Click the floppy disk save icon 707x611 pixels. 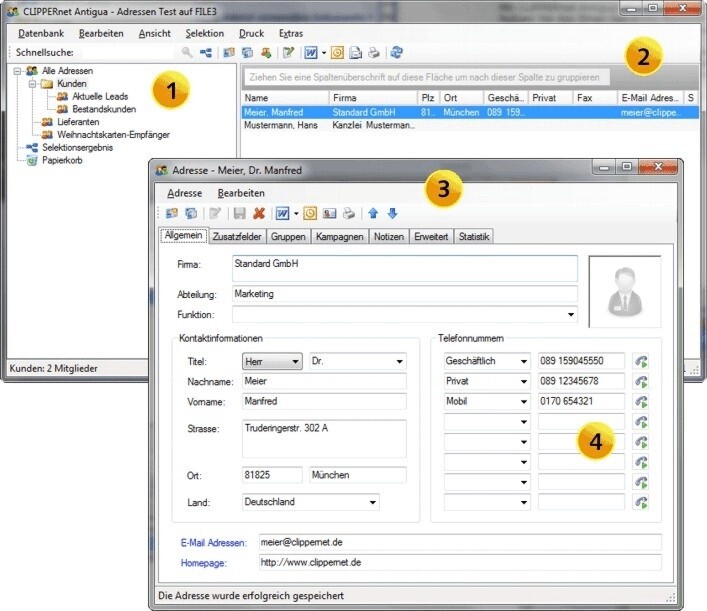[x=239, y=213]
